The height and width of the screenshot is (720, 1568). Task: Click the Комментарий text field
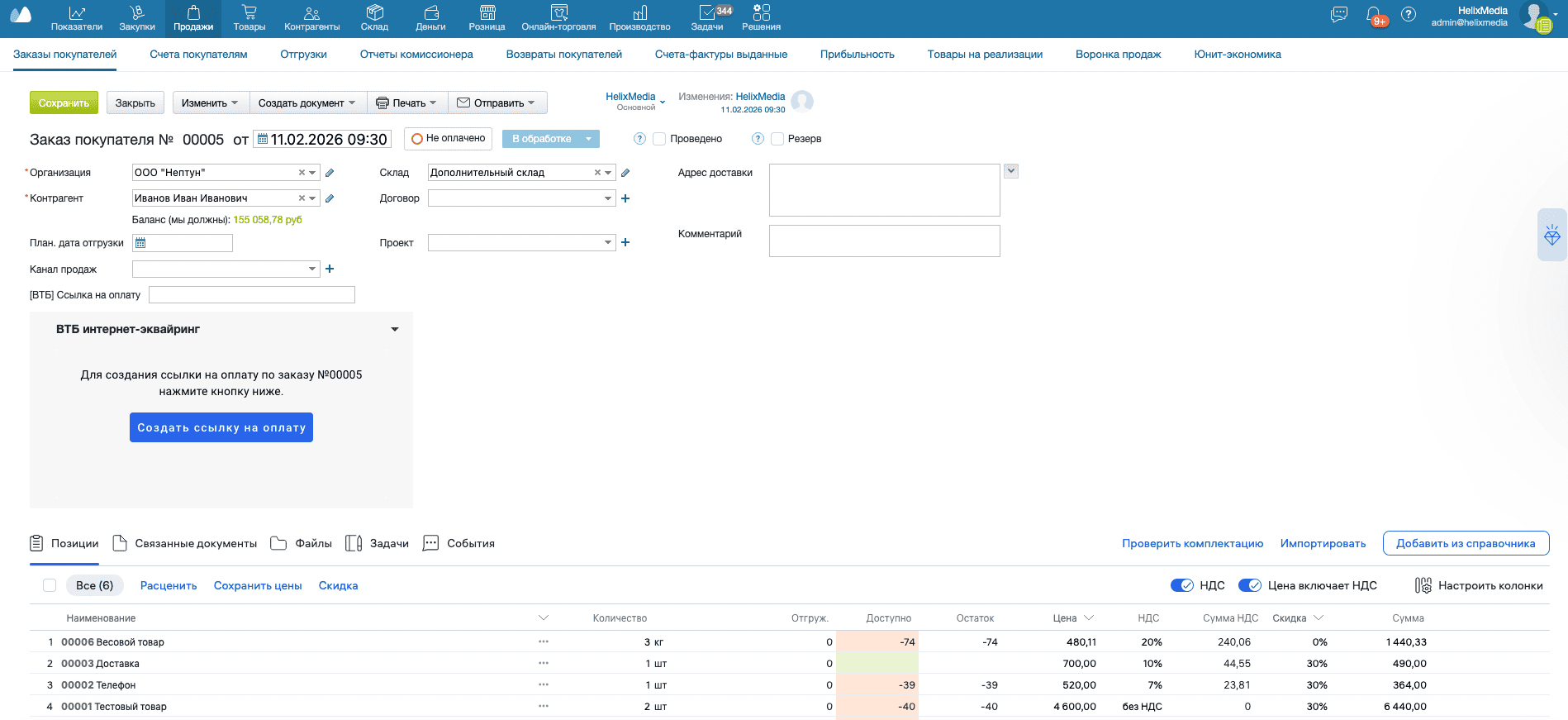click(884, 241)
